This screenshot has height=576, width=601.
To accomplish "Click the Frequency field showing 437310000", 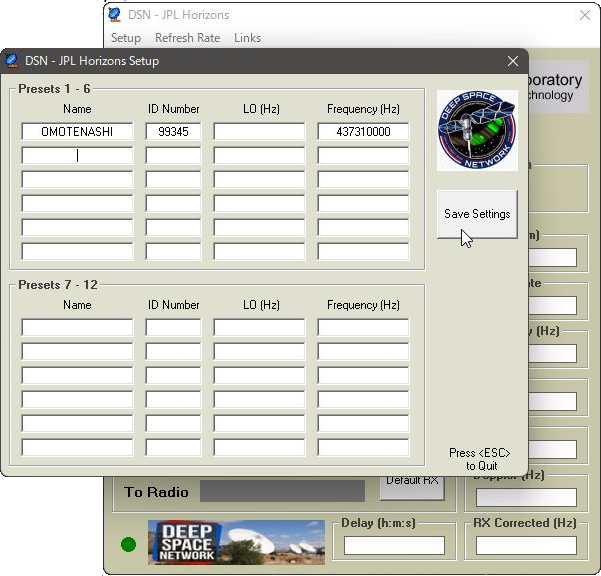I will [363, 132].
